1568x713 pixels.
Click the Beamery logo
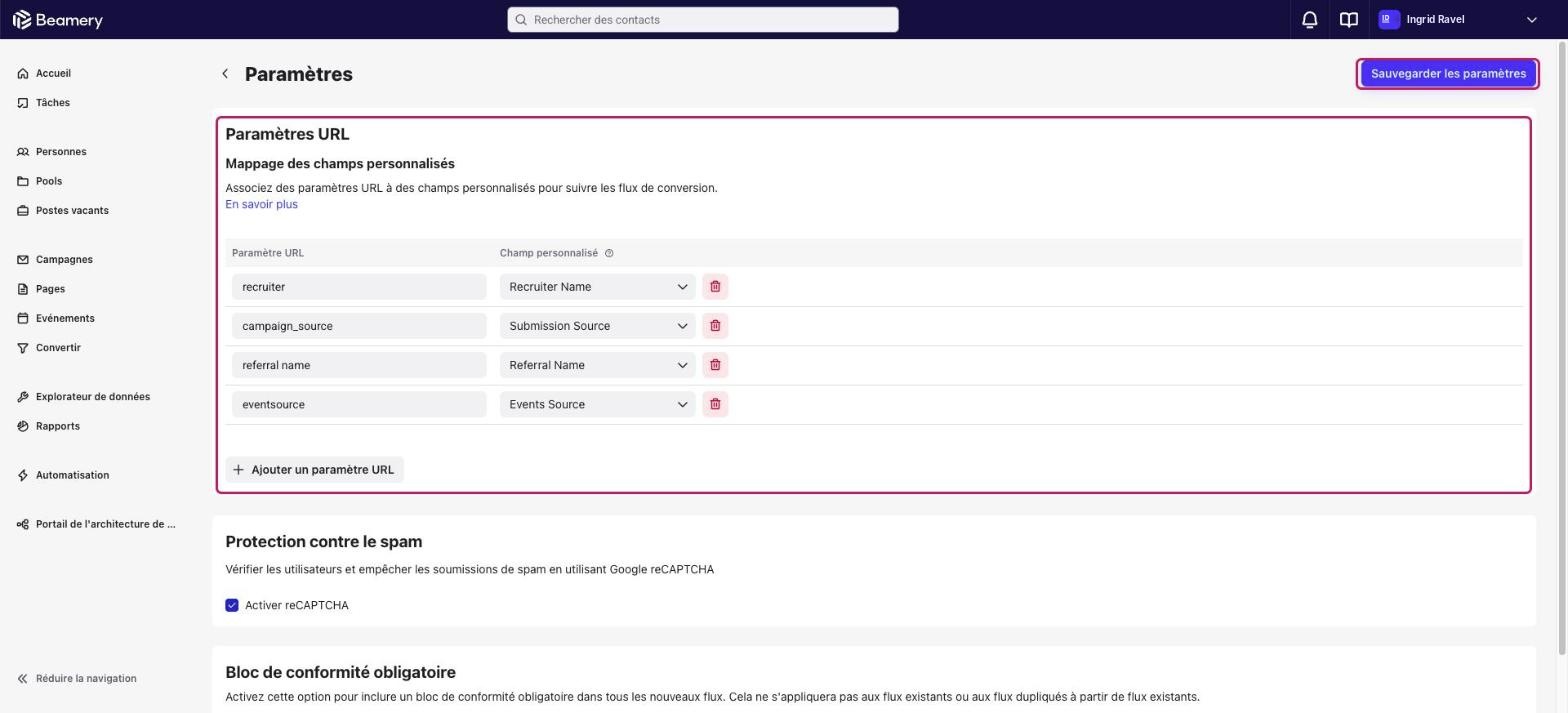coord(57,20)
